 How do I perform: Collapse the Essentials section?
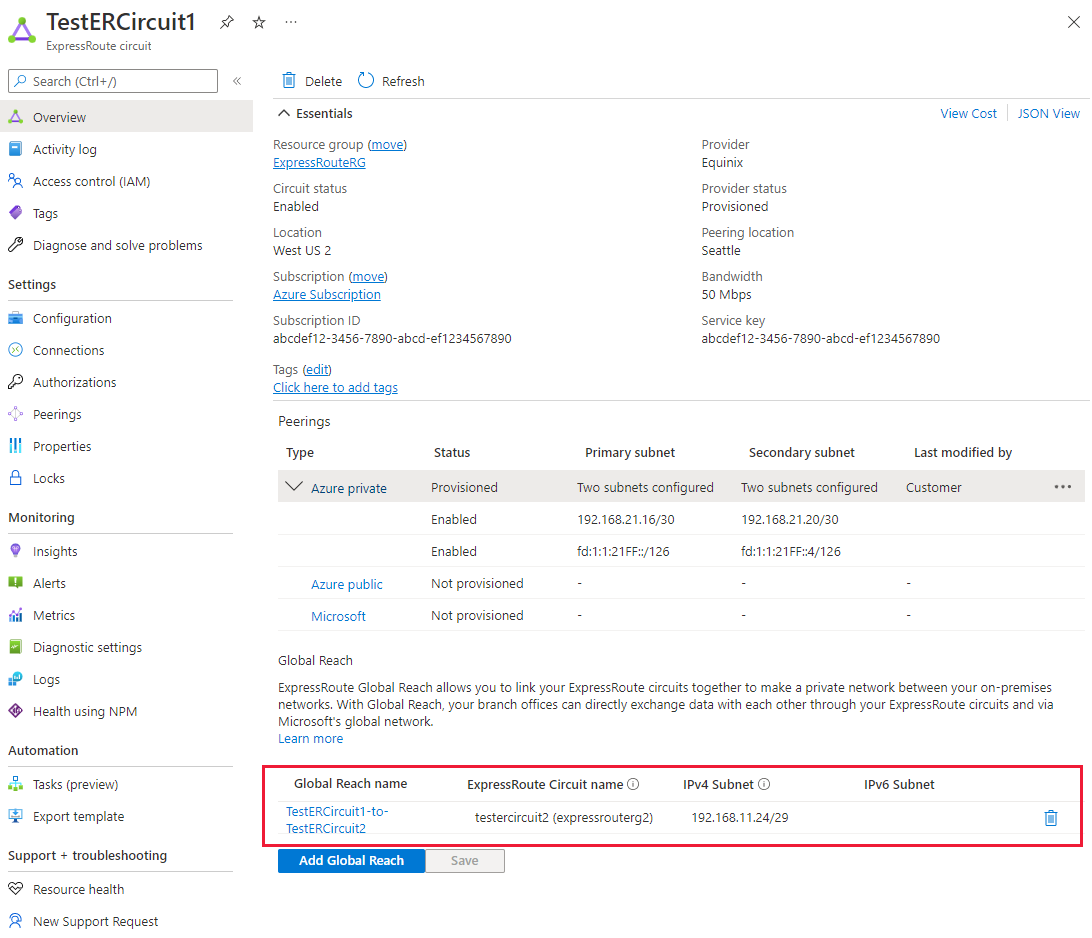[285, 113]
